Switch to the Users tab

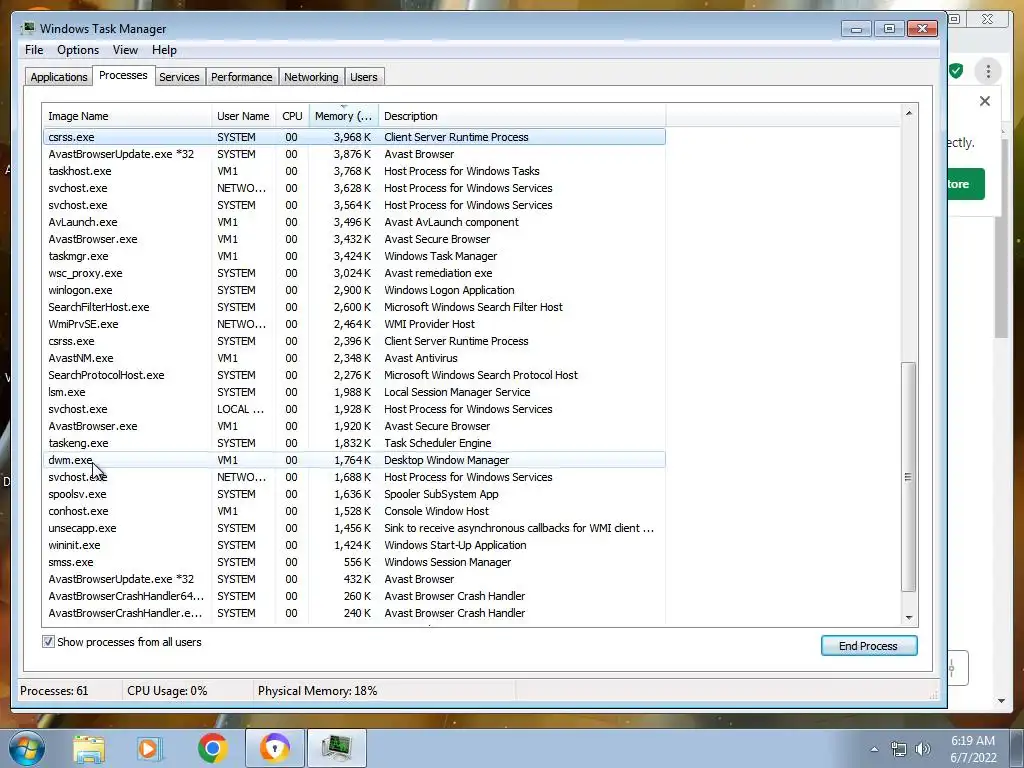pos(363,77)
